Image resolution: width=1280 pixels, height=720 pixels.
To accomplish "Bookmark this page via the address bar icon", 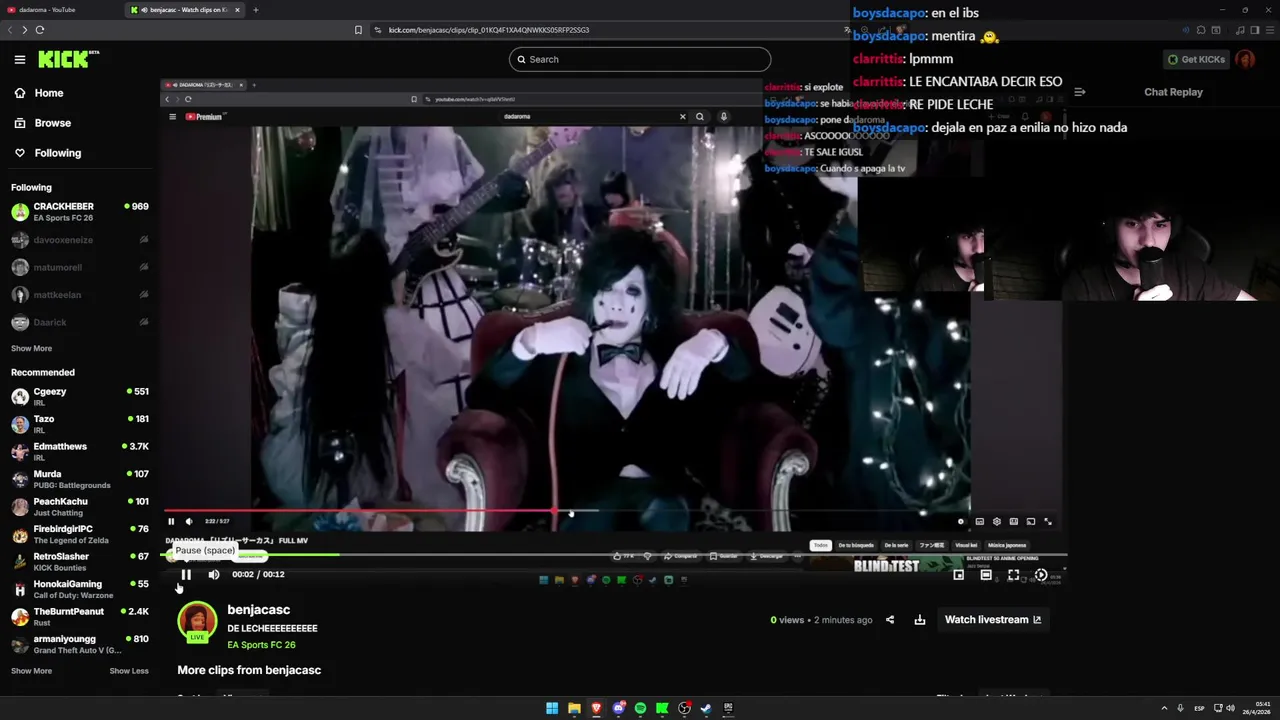I will [x=358, y=30].
